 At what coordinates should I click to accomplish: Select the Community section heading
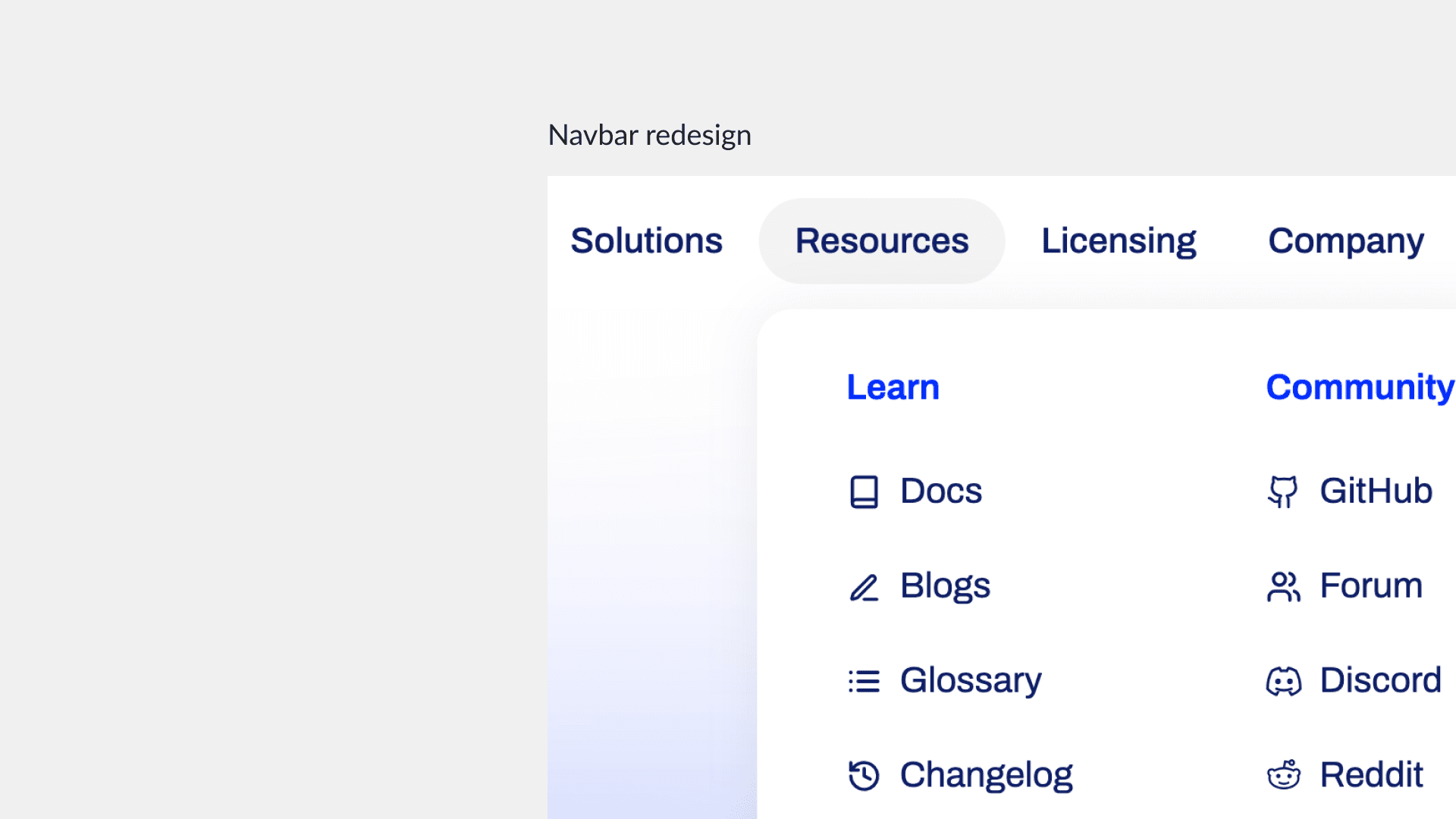tap(1360, 388)
